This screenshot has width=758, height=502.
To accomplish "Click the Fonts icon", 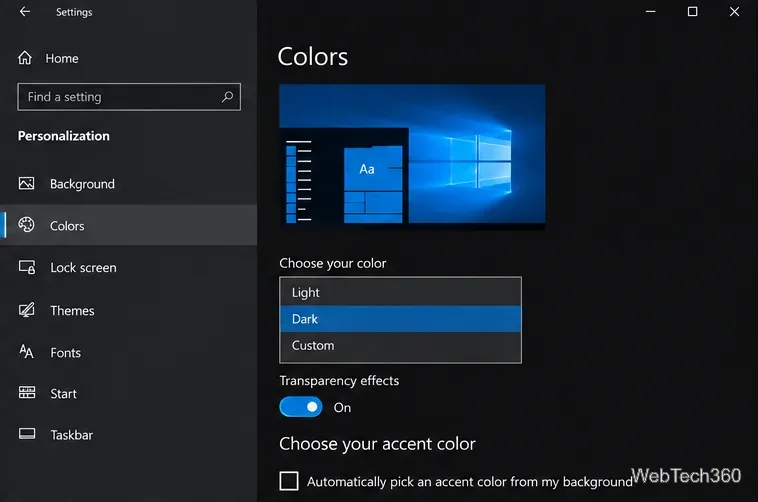I will (27, 352).
